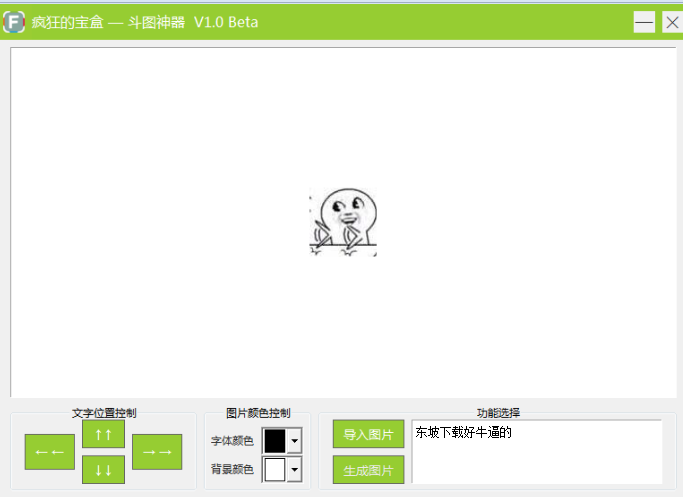This screenshot has width=683, height=497.
Task: Open the 字体颜色 dropdown arrow
Action: pos(294,441)
